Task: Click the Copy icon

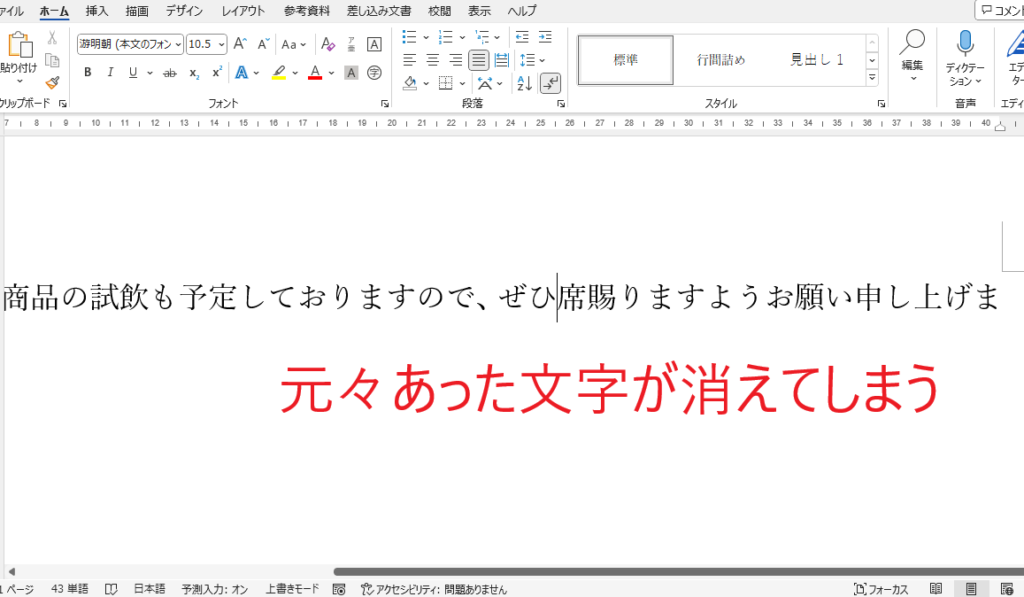Action: pyautogui.click(x=52, y=61)
